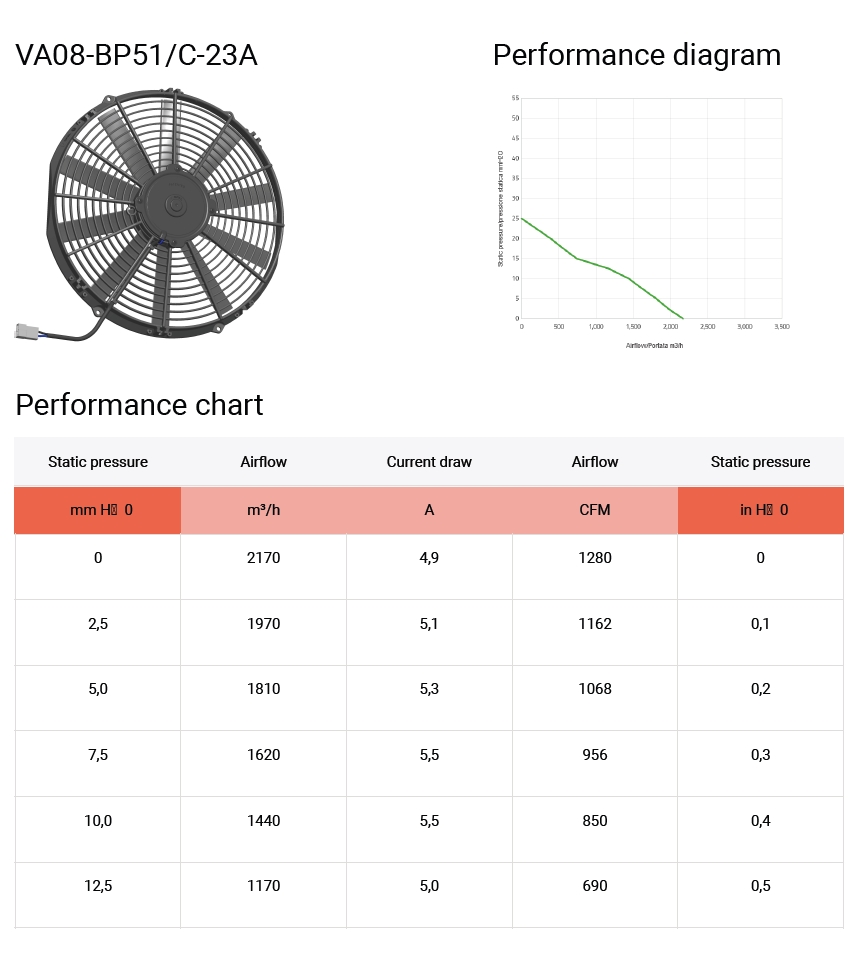Click the CFM unit header cell
Image resolution: width=862 pixels, height=976 pixels.
coord(595,510)
